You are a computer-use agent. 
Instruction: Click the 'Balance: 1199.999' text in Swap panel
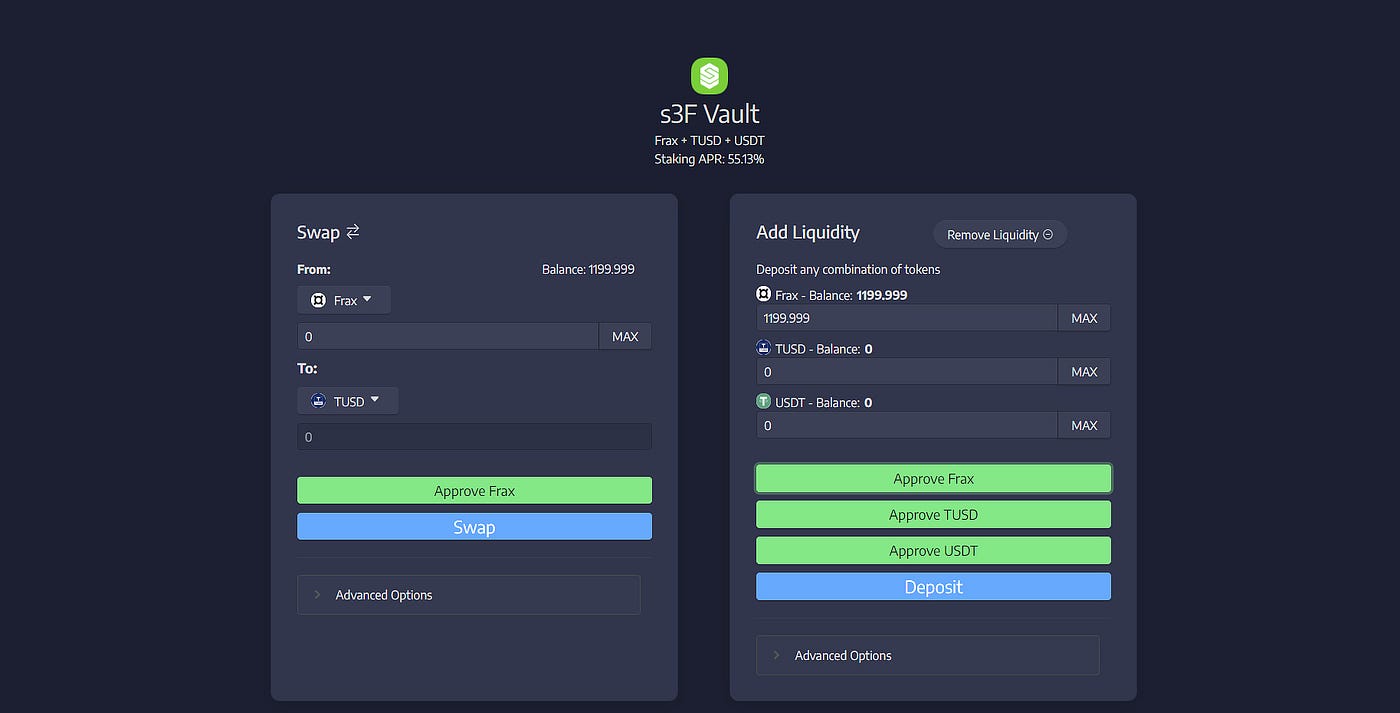pos(588,269)
